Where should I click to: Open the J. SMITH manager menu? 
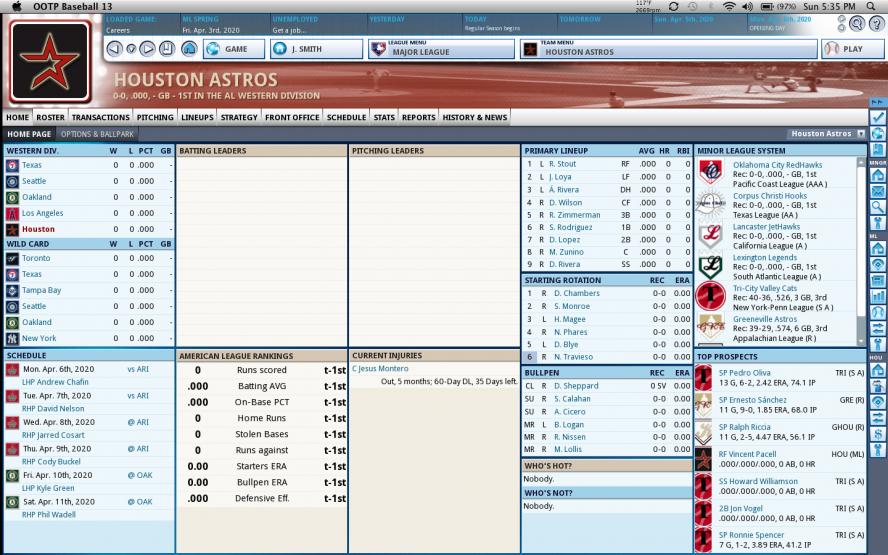coord(316,49)
